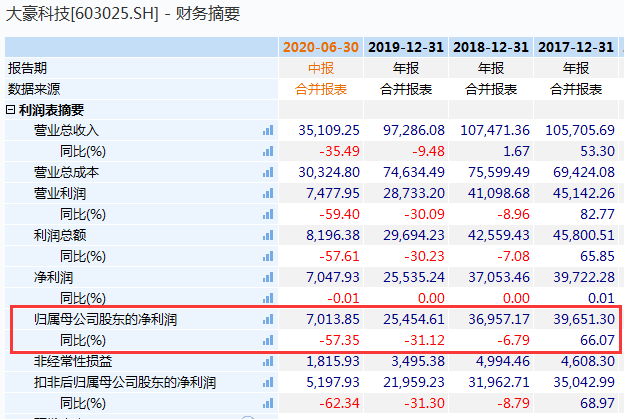This screenshot has width=624, height=419.
Task: Click the 营业总成本 row label
Action: click(66, 172)
